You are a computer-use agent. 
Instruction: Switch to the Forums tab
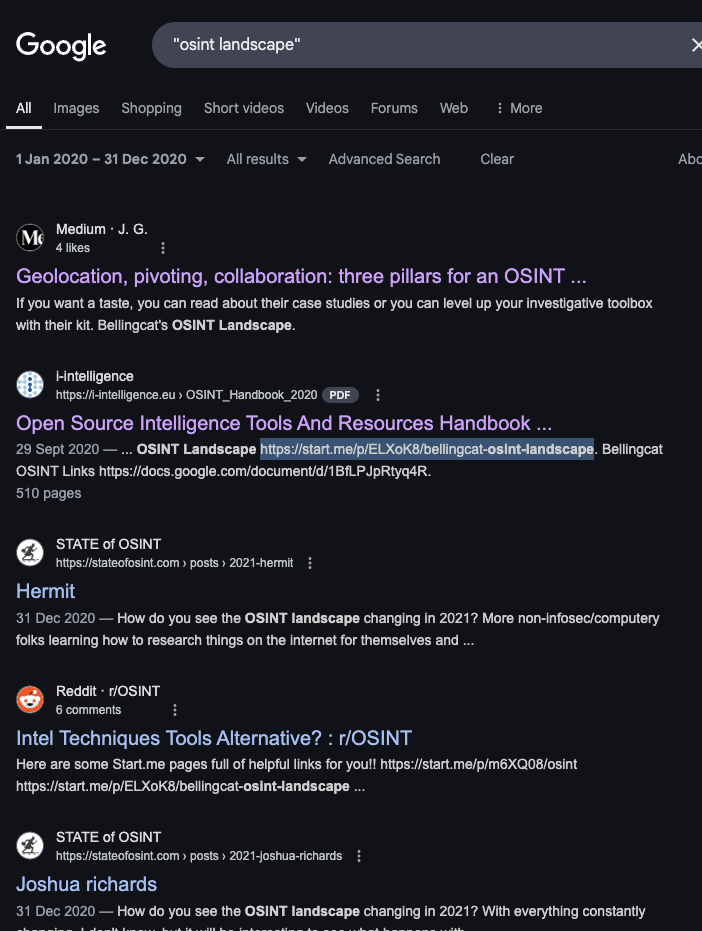394,108
